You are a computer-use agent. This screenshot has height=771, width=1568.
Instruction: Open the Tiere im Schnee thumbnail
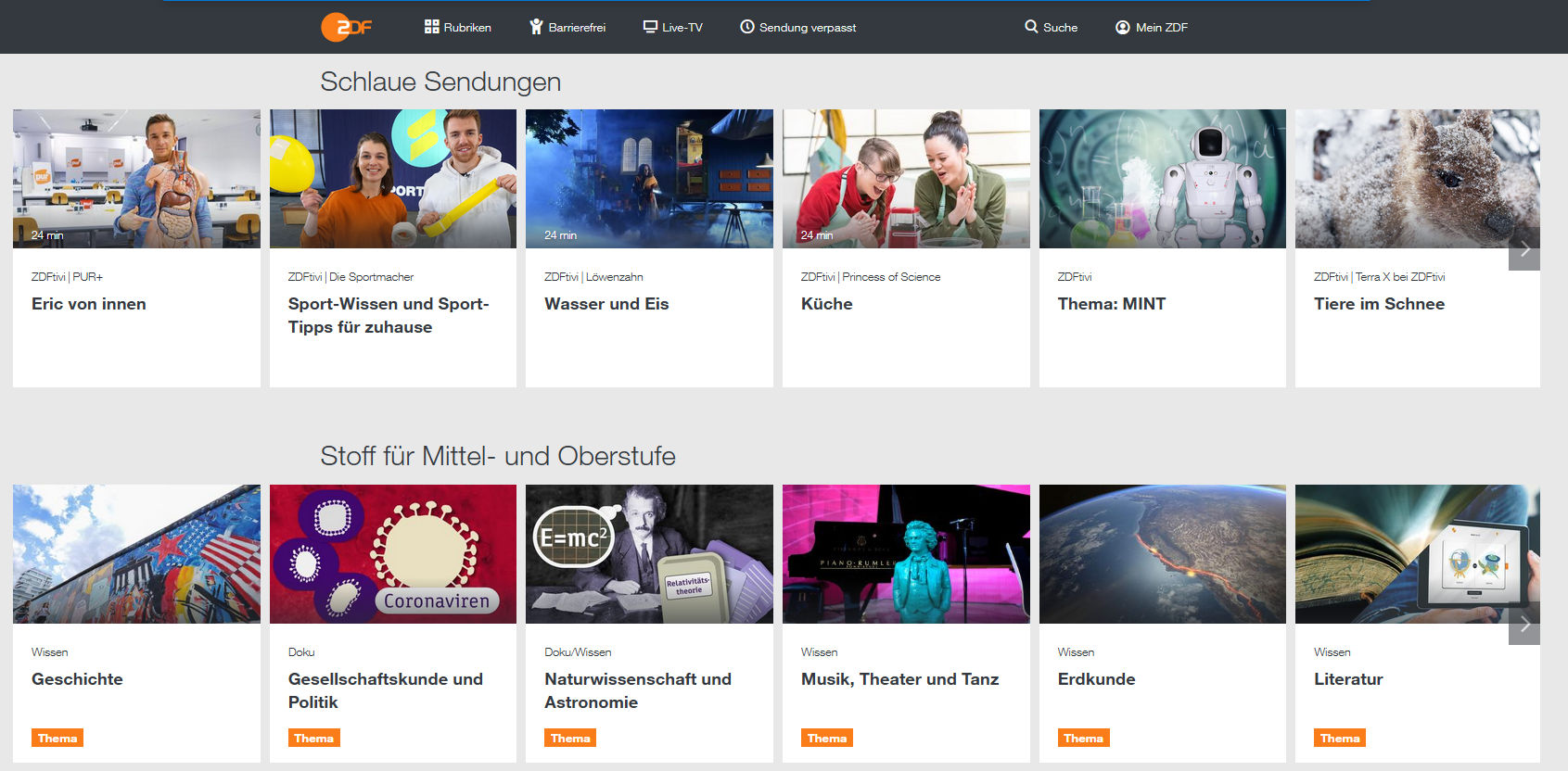pos(1418,179)
